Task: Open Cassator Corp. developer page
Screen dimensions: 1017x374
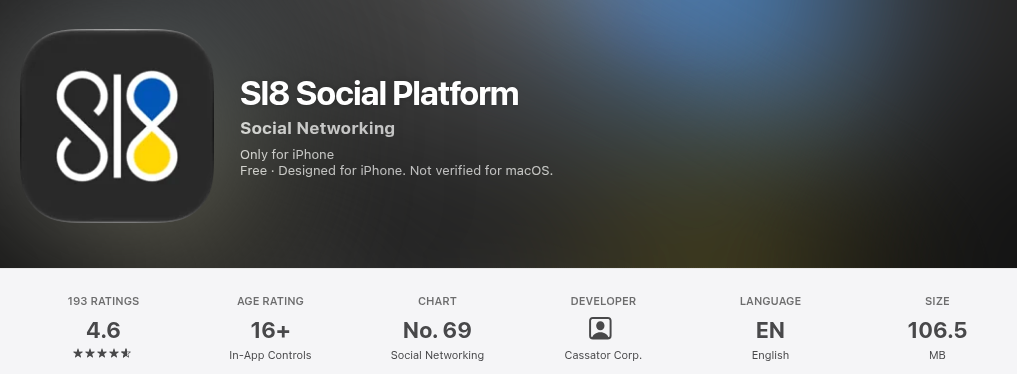Action: pos(603,355)
